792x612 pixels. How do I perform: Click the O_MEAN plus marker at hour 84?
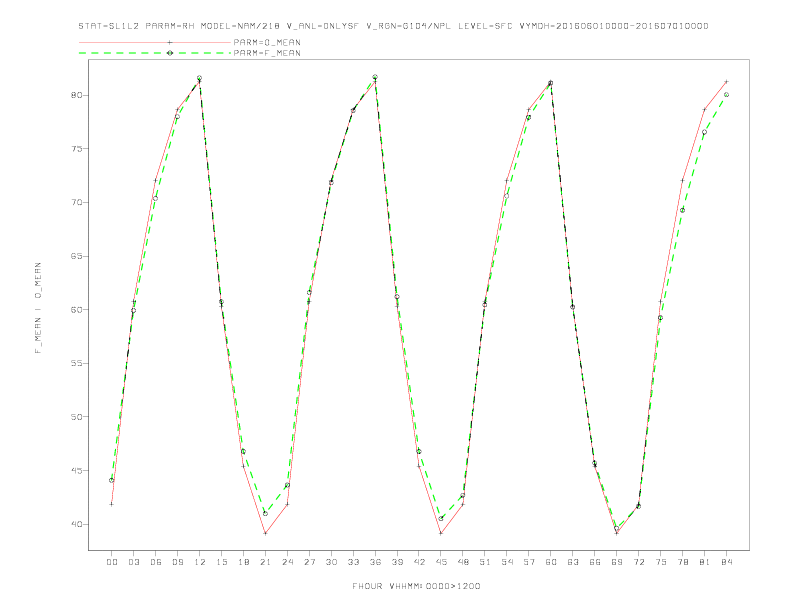tap(726, 81)
